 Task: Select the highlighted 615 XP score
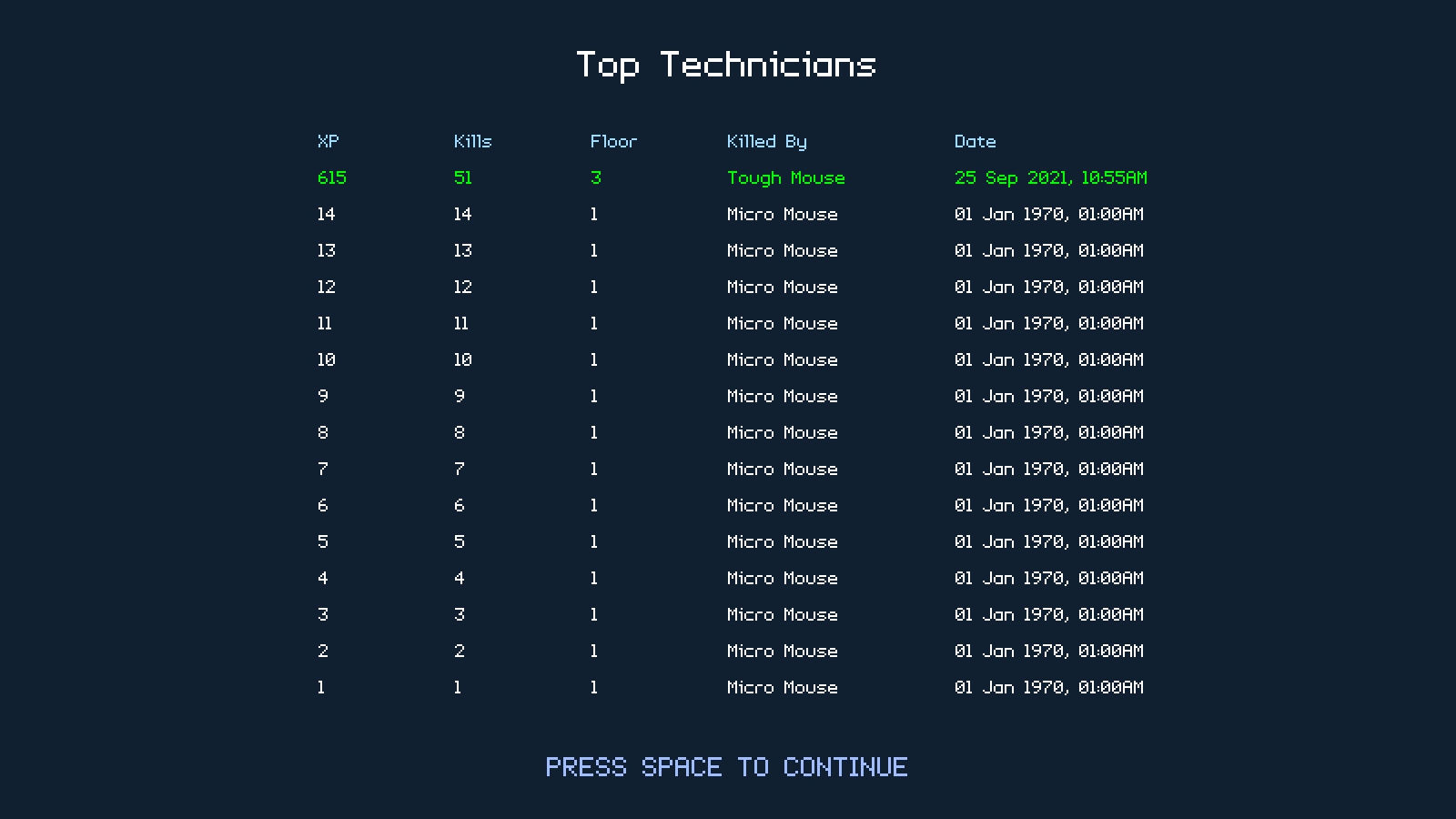(331, 177)
